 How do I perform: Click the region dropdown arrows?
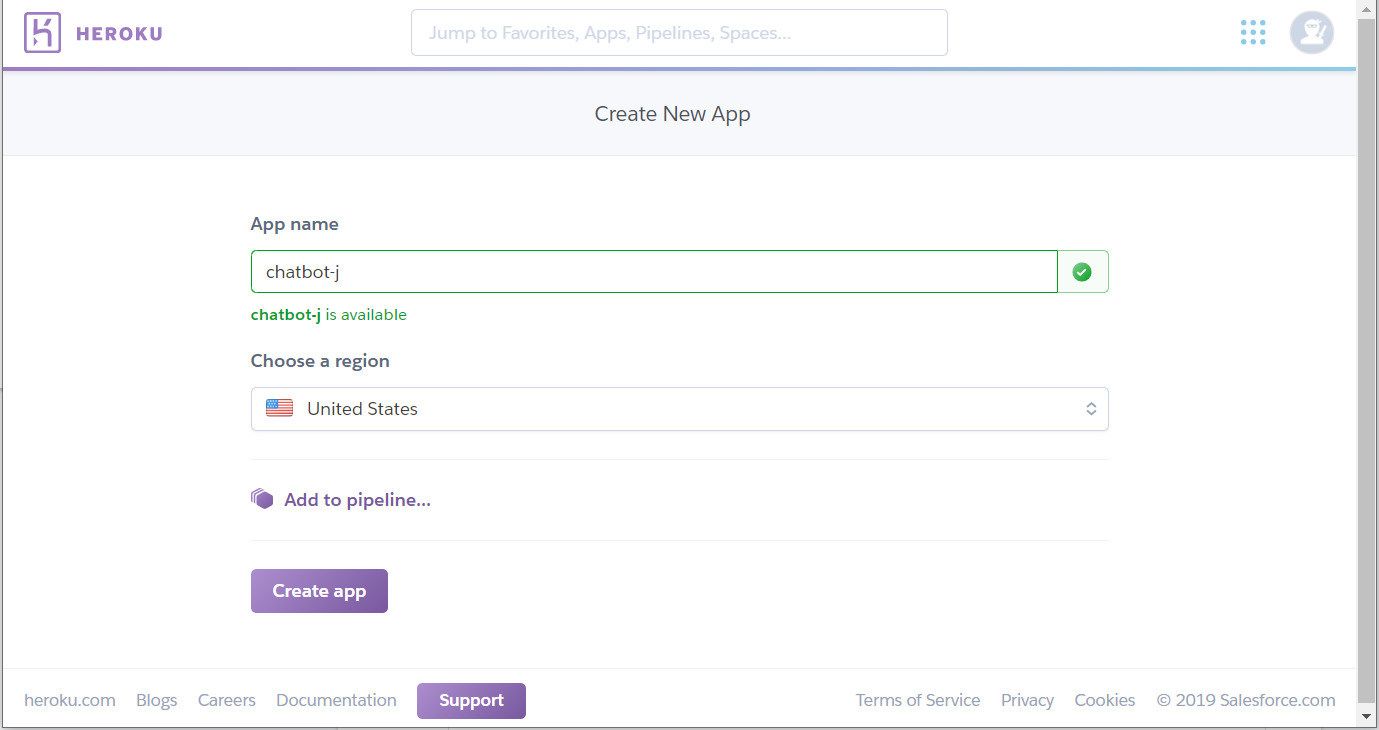1090,409
